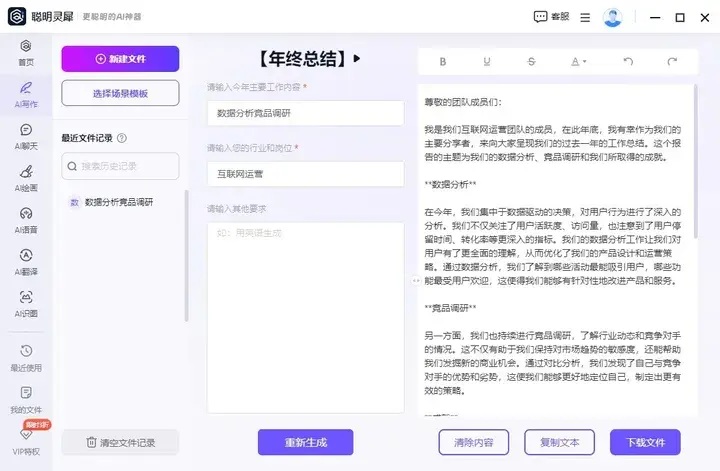The width and height of the screenshot is (720, 471).
Task: Click the 重新生成 regenerate button
Action: (x=305, y=442)
